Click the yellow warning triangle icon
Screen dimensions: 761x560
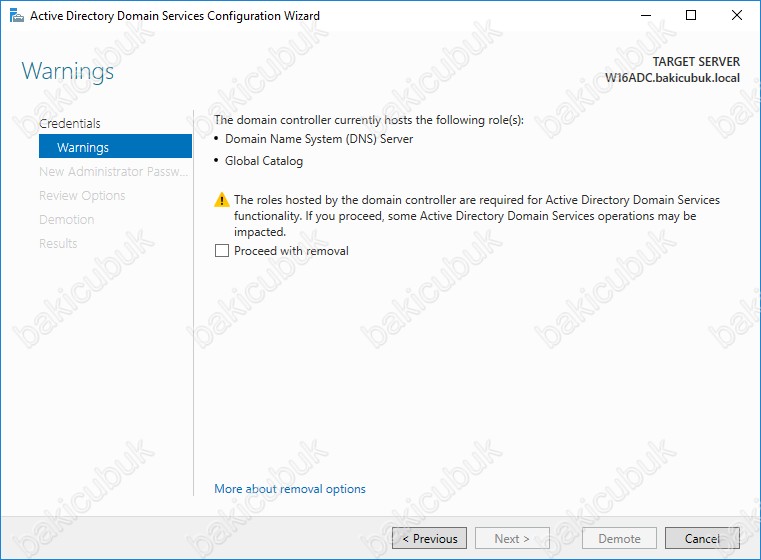pyautogui.click(x=222, y=201)
